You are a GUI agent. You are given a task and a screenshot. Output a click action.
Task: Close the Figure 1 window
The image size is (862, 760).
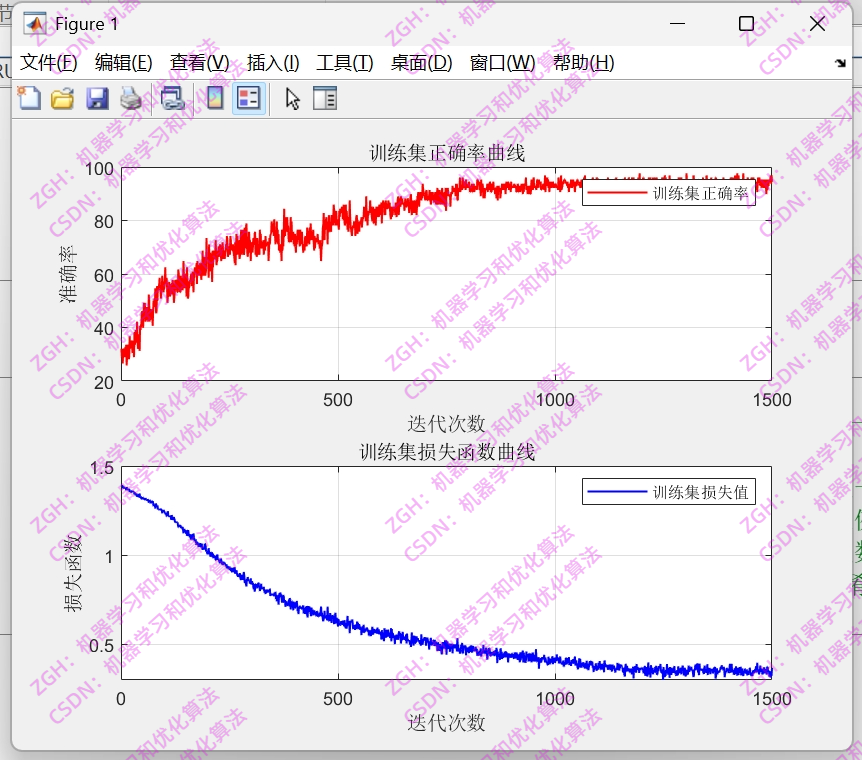[817, 24]
